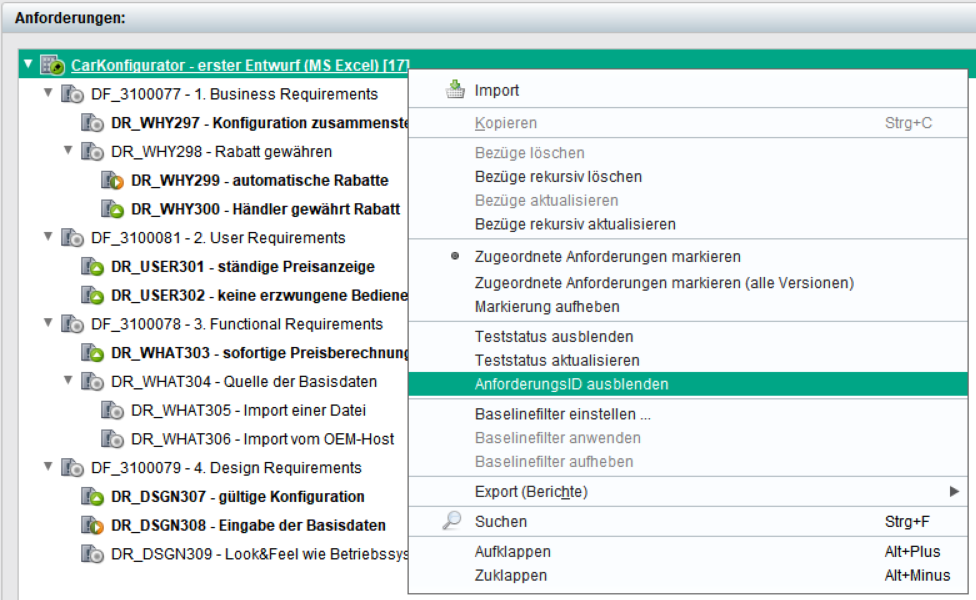Click AnforderungsID ausblenden menu entry
Screen dimensions: 976x600
click(688, 384)
